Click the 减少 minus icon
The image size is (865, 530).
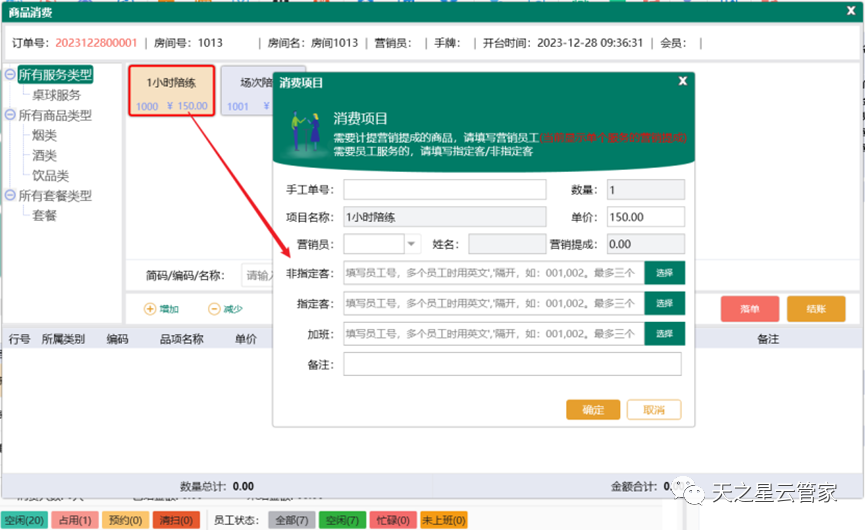tap(213, 310)
